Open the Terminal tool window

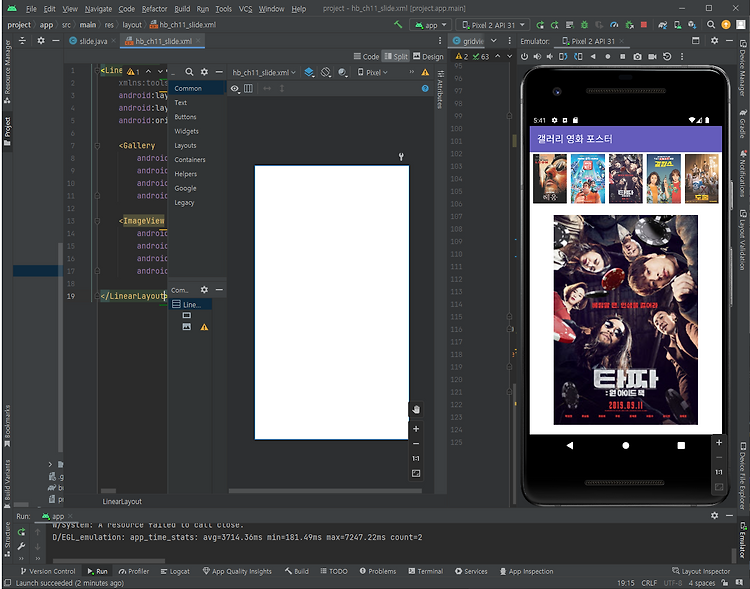coord(425,571)
